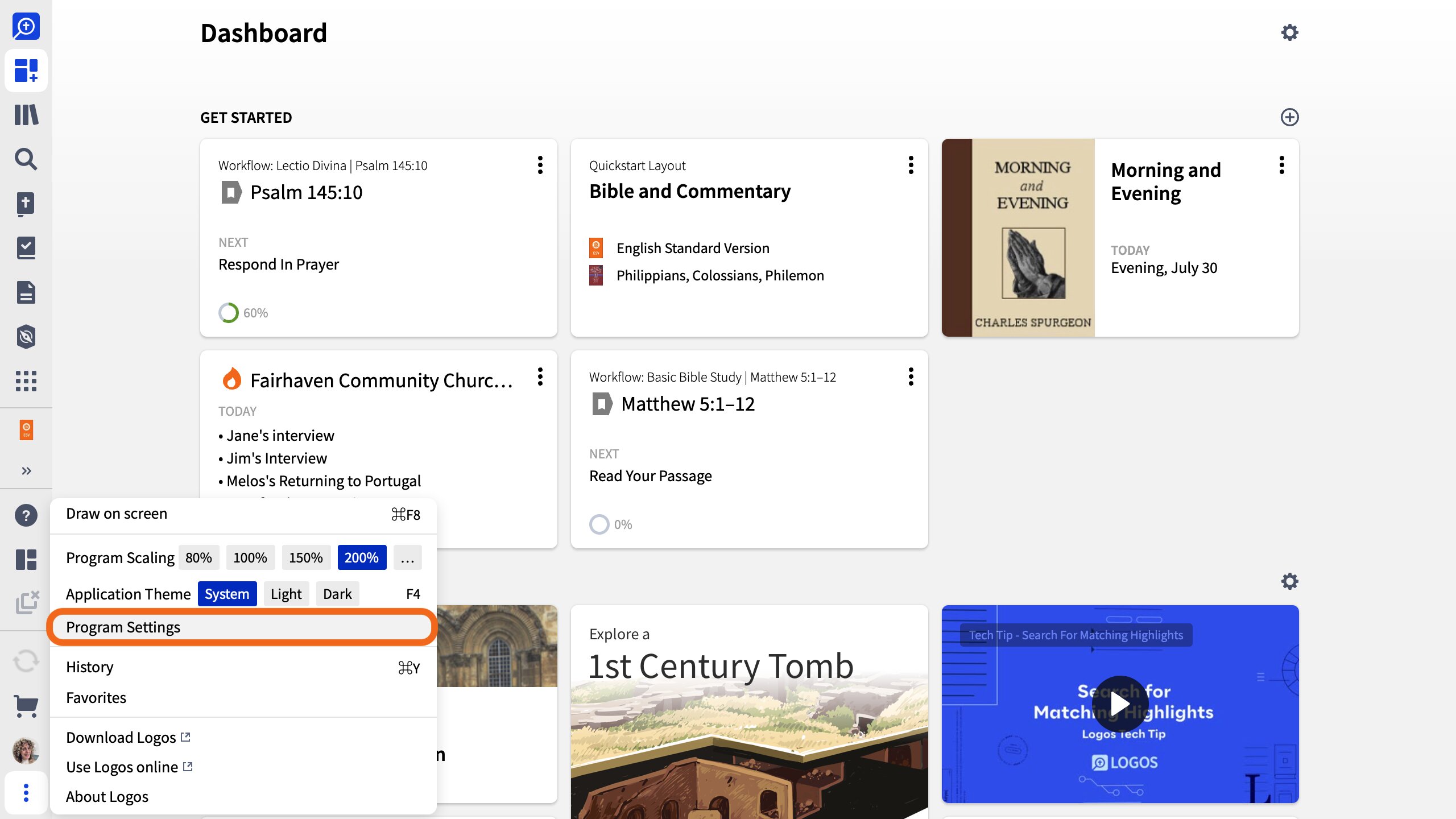Click Evening, July 30 reading

[x=1164, y=268]
